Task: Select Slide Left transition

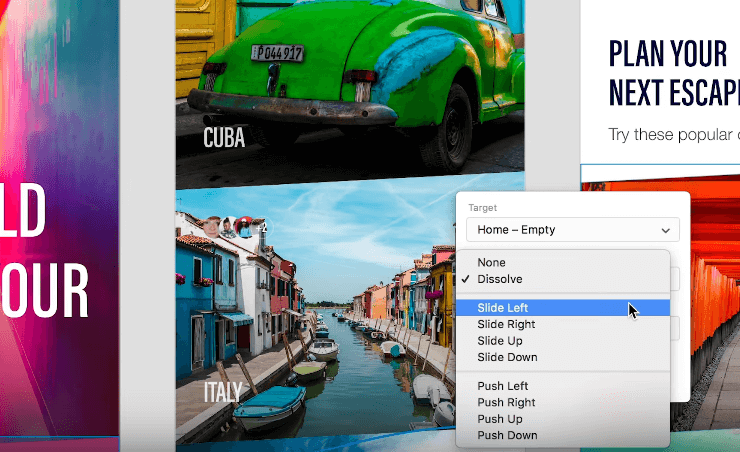Action: pos(563,308)
